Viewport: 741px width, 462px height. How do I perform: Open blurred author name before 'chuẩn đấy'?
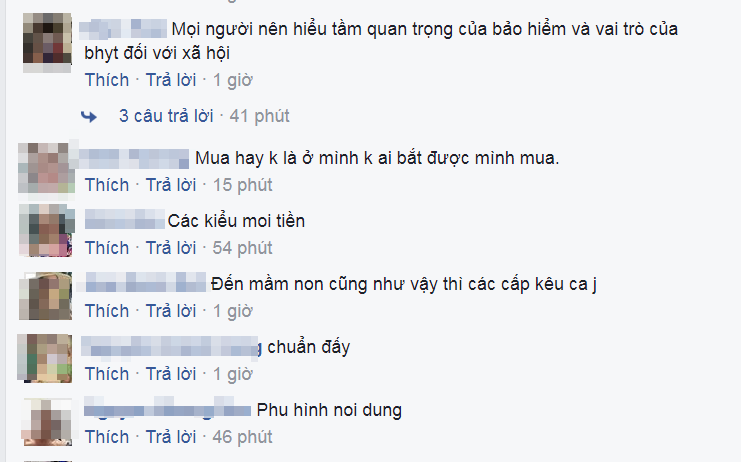[x=171, y=346]
